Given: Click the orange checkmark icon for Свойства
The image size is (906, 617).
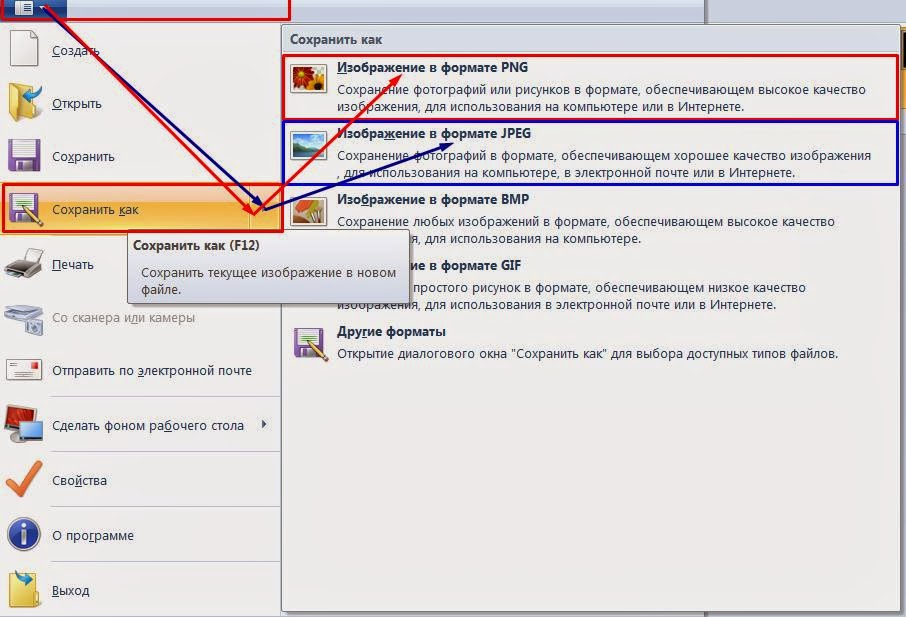Looking at the screenshot, I should pyautogui.click(x=24, y=479).
